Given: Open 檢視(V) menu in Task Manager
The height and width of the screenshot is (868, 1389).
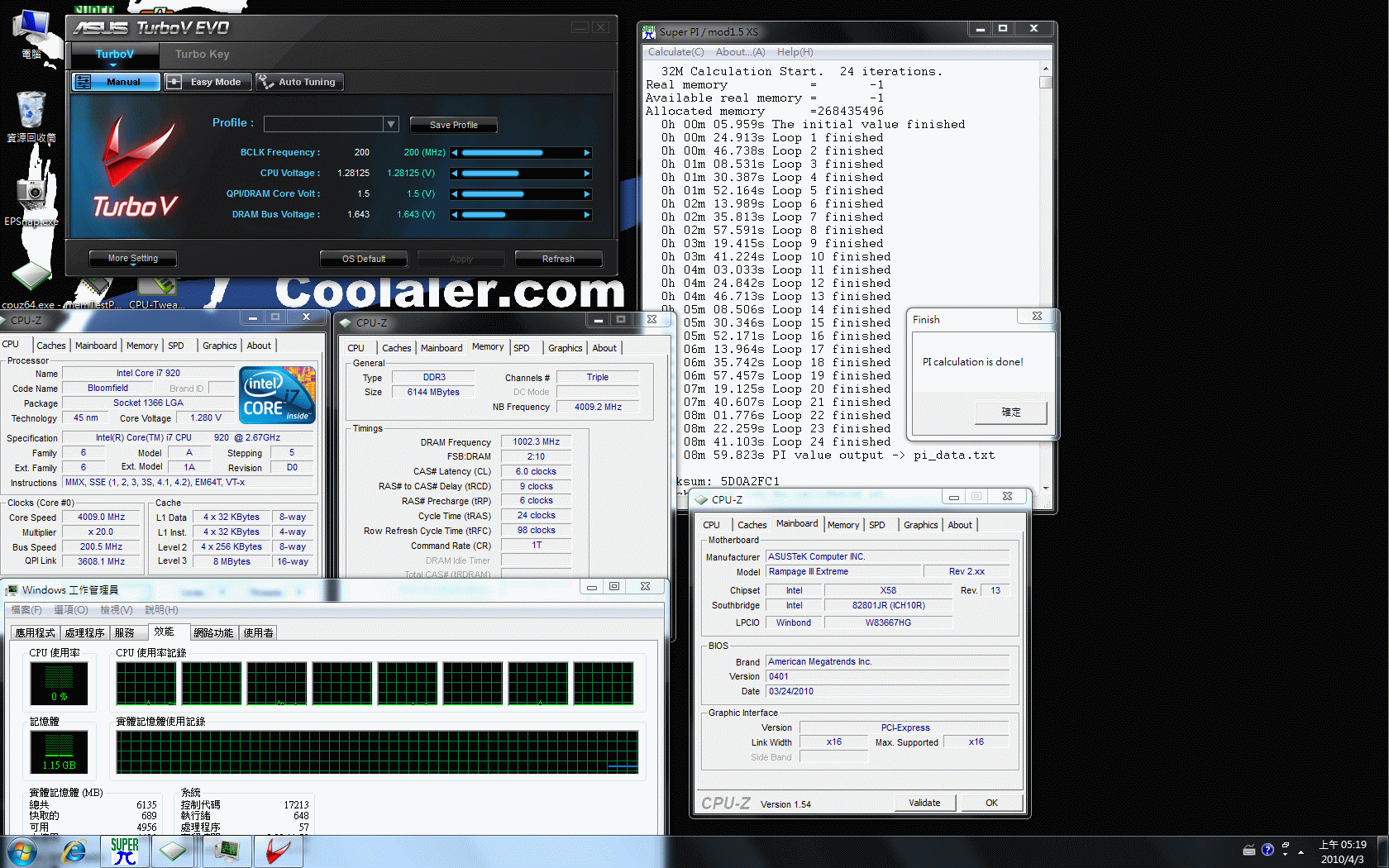Looking at the screenshot, I should pyautogui.click(x=117, y=610).
